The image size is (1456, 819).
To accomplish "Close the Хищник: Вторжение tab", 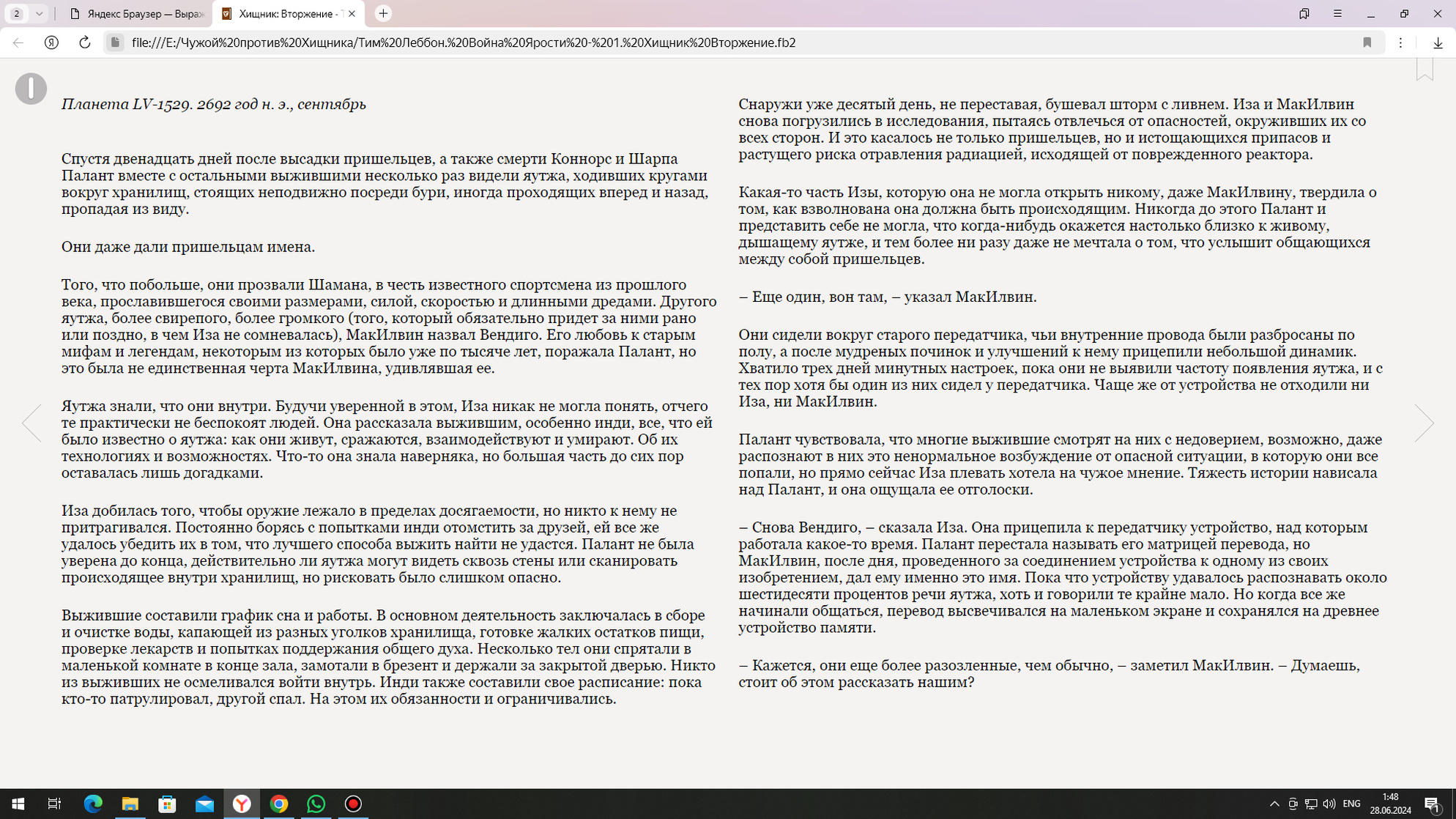I will (x=352, y=14).
